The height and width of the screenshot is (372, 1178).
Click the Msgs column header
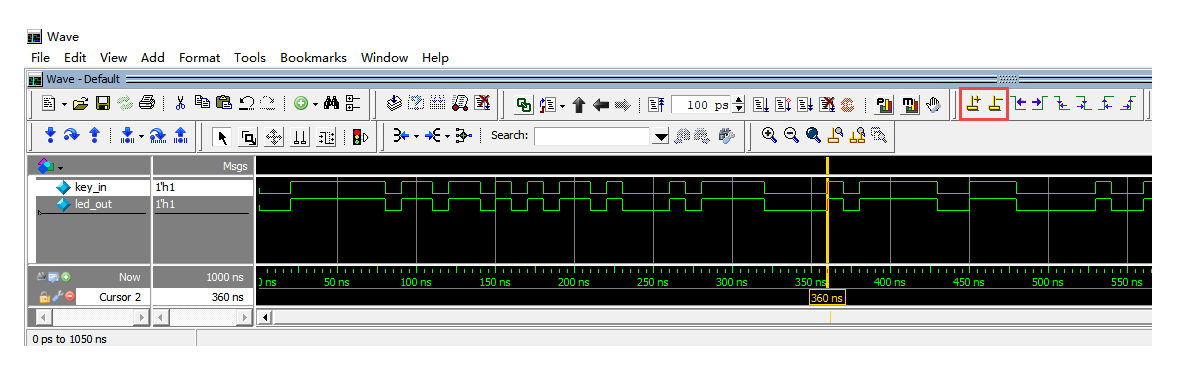coord(203,166)
